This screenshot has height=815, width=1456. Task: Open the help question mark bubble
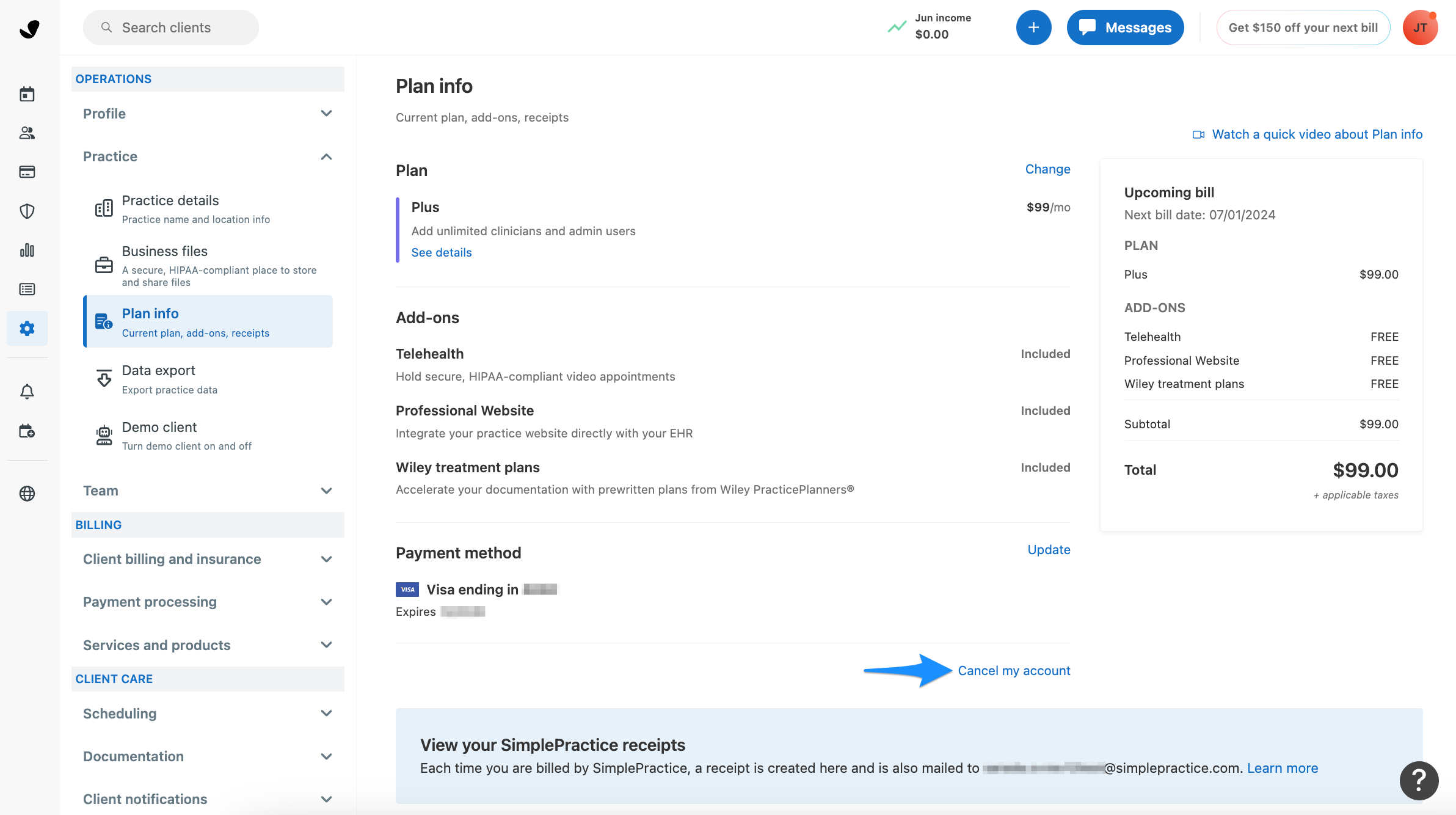pyautogui.click(x=1419, y=780)
